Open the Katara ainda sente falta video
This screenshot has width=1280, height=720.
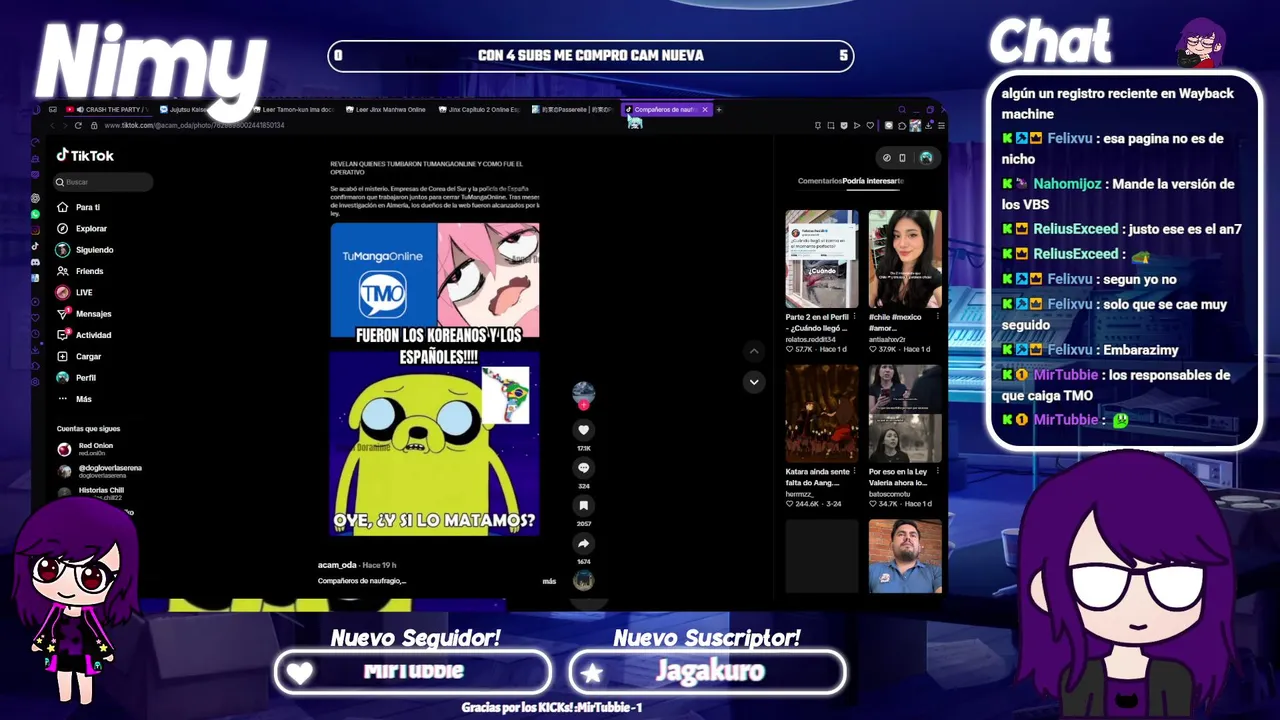click(822, 413)
